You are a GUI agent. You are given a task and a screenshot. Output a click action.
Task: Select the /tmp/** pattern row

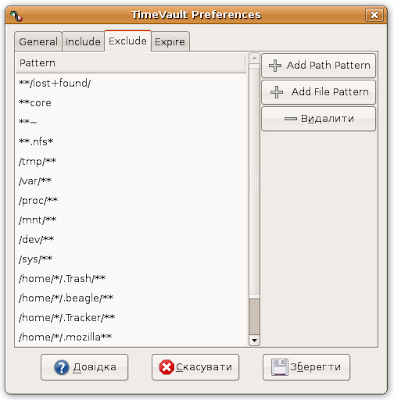tap(131, 161)
